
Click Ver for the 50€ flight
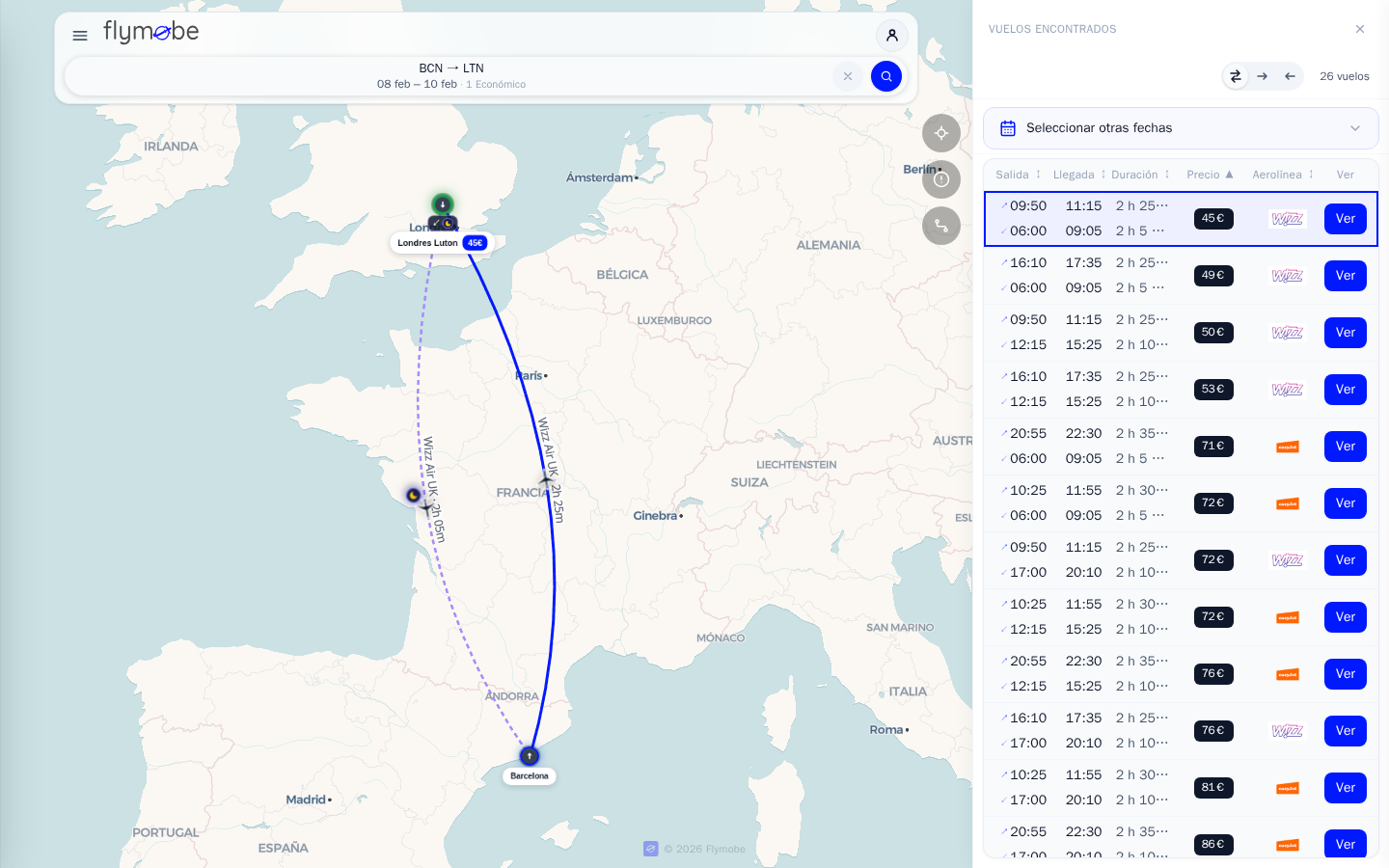1346,333
